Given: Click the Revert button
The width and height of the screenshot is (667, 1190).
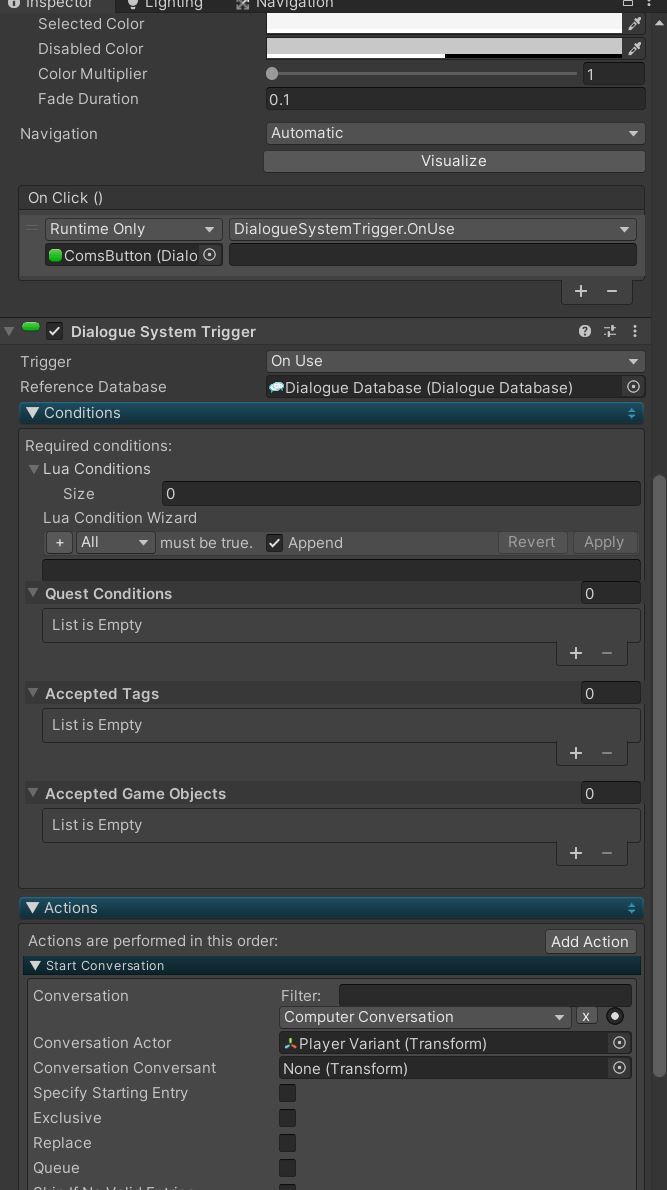Looking at the screenshot, I should (x=531, y=543).
